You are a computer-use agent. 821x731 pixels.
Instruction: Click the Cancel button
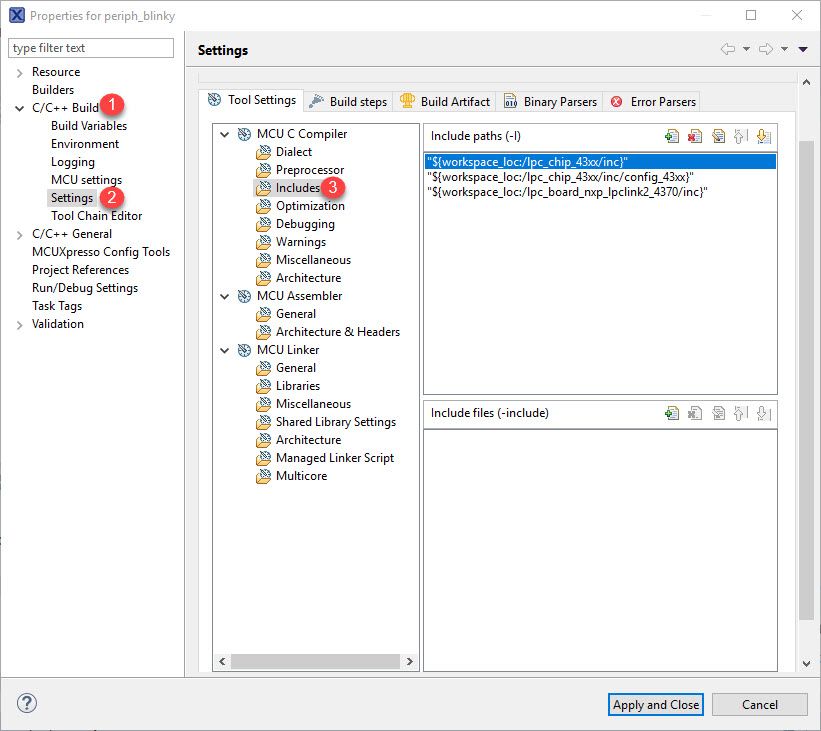coord(760,704)
